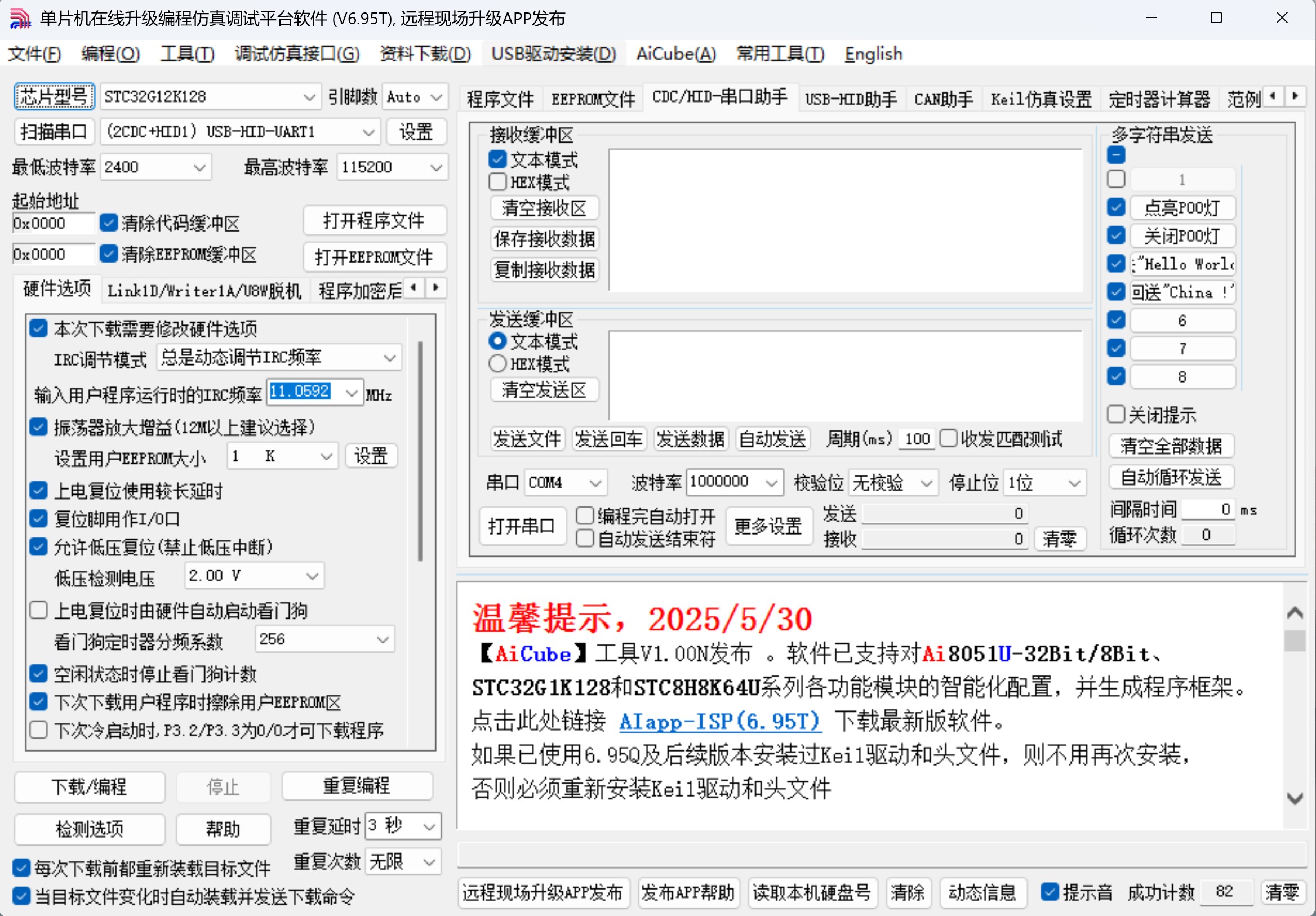
Task: Open the 重复延时 3 秒 dropdown
Action: (429, 826)
